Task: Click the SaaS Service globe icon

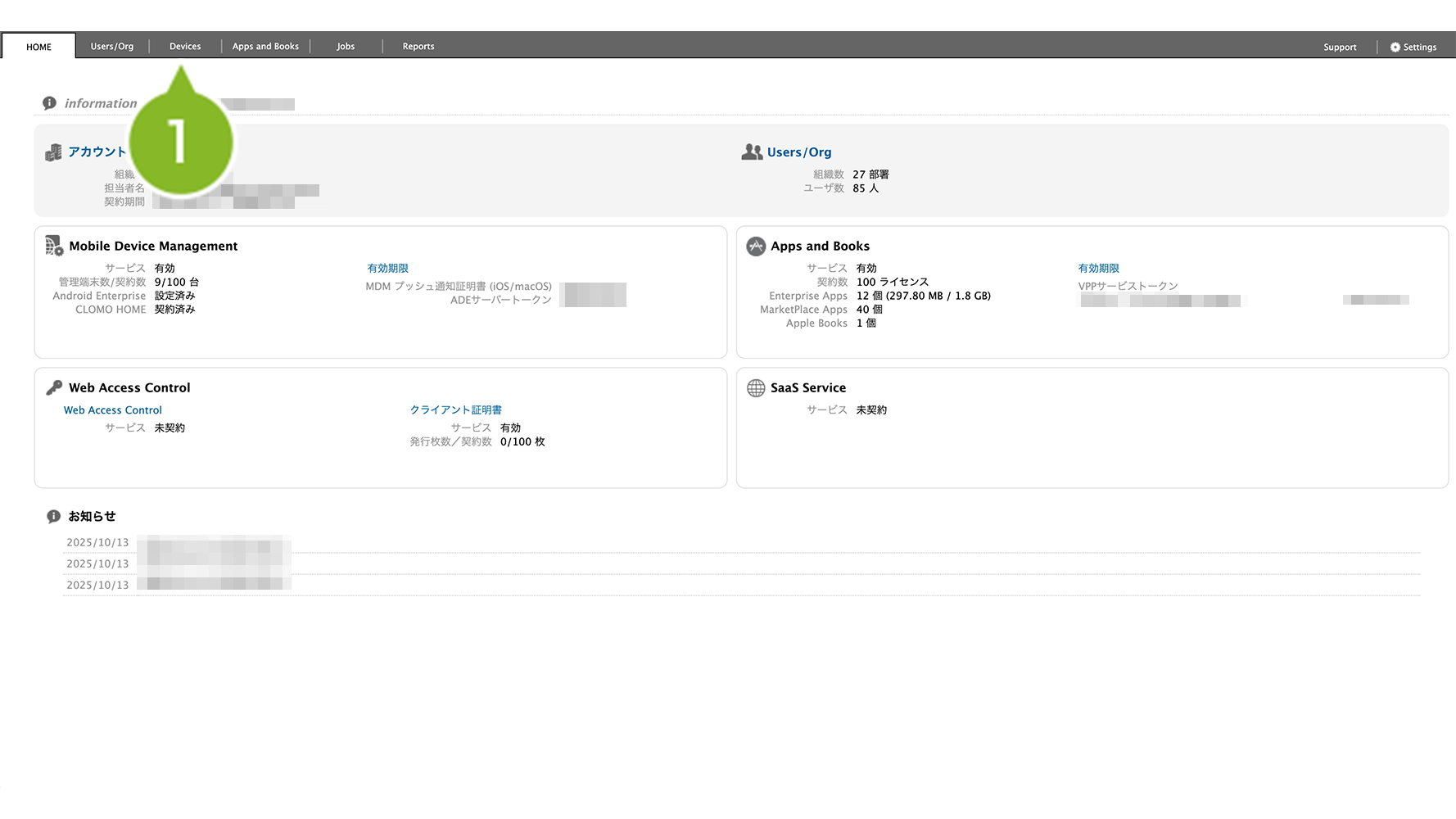Action: coord(756,388)
